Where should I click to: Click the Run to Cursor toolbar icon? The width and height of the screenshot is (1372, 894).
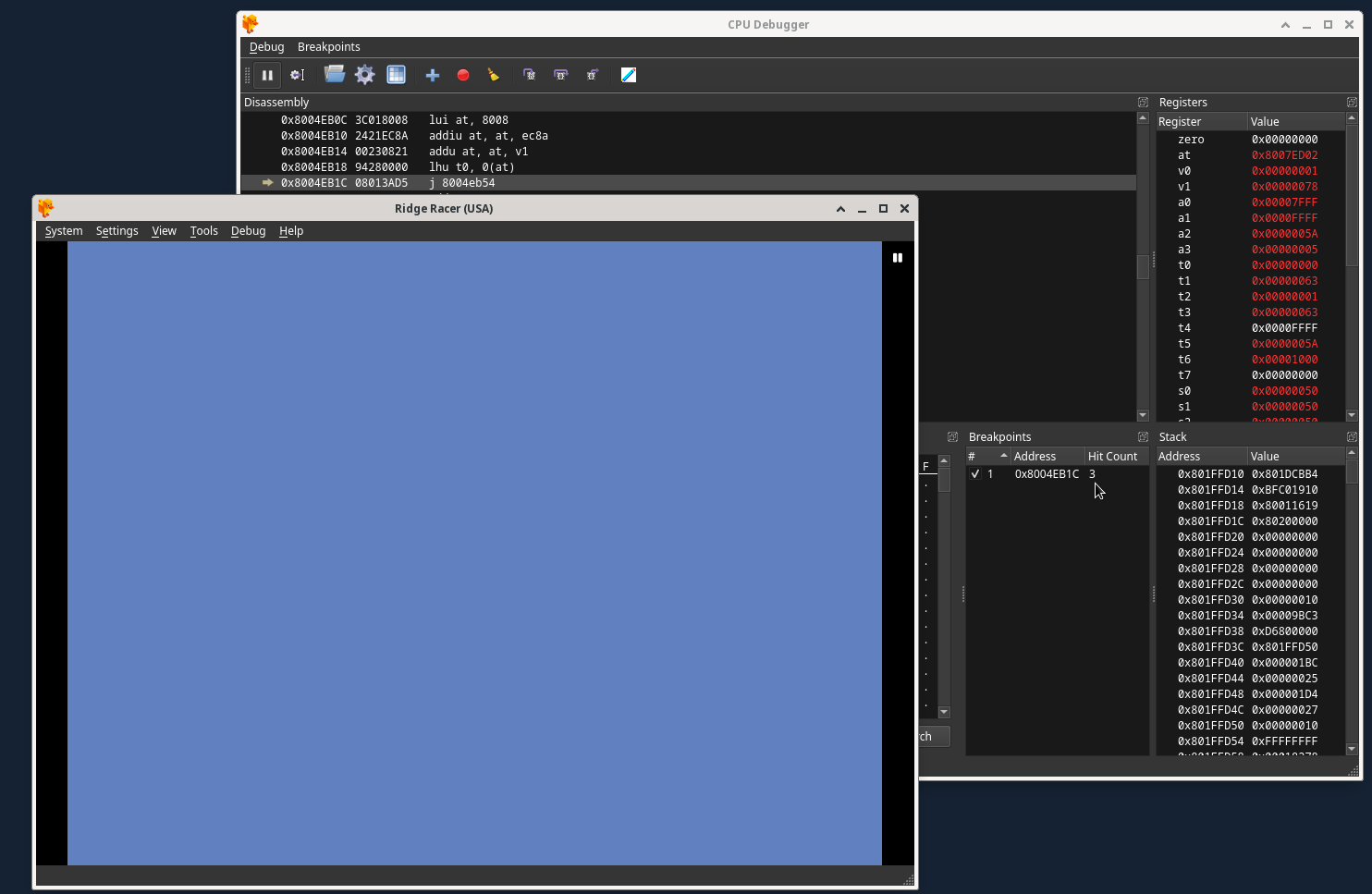coord(297,75)
